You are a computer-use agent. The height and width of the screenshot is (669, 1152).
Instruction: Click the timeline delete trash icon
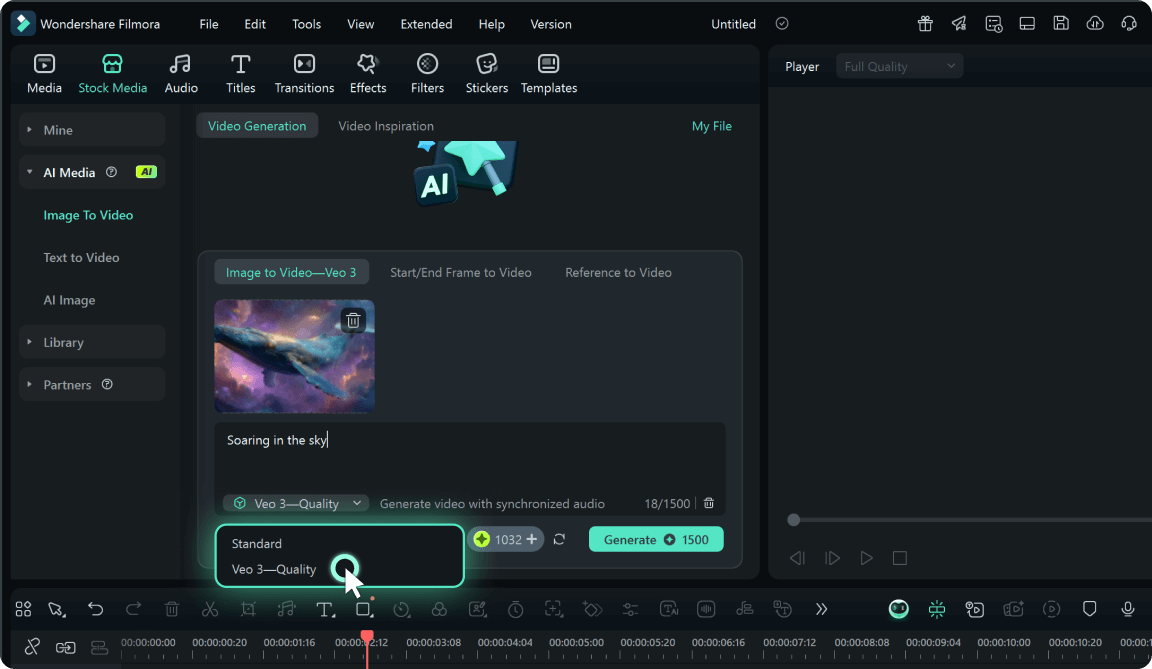coord(171,609)
